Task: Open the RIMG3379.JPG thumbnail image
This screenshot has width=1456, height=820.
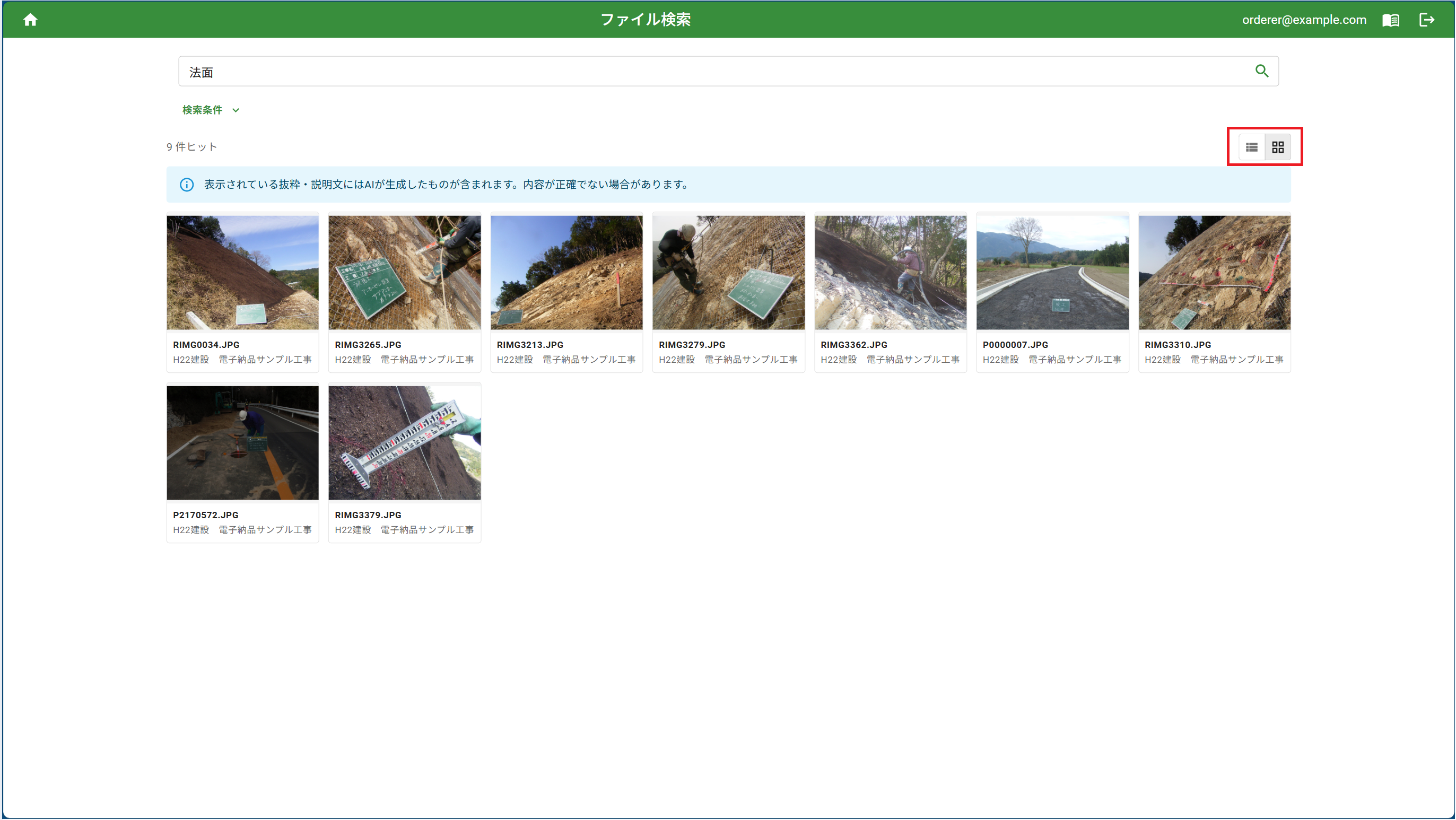Action: click(x=405, y=443)
